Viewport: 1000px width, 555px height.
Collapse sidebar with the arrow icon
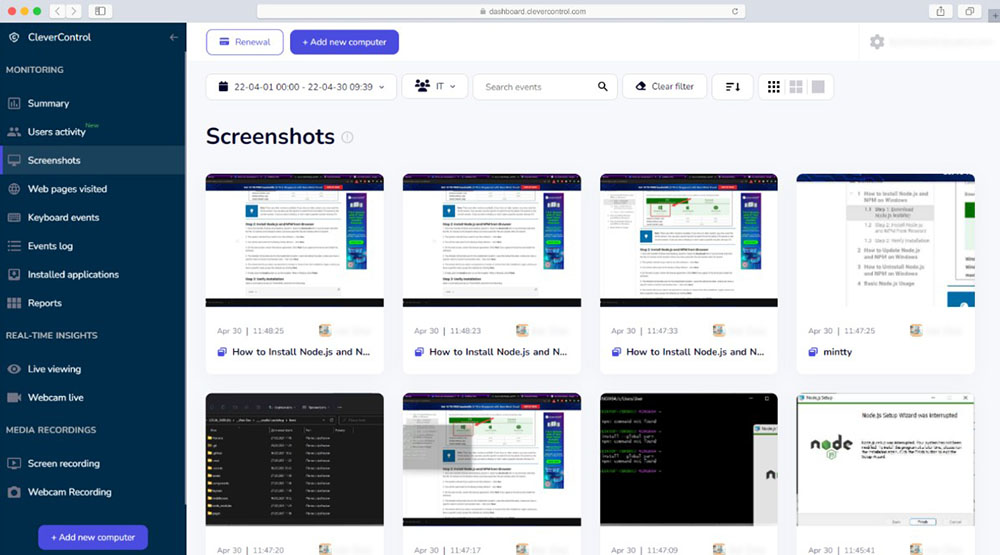click(x=174, y=37)
